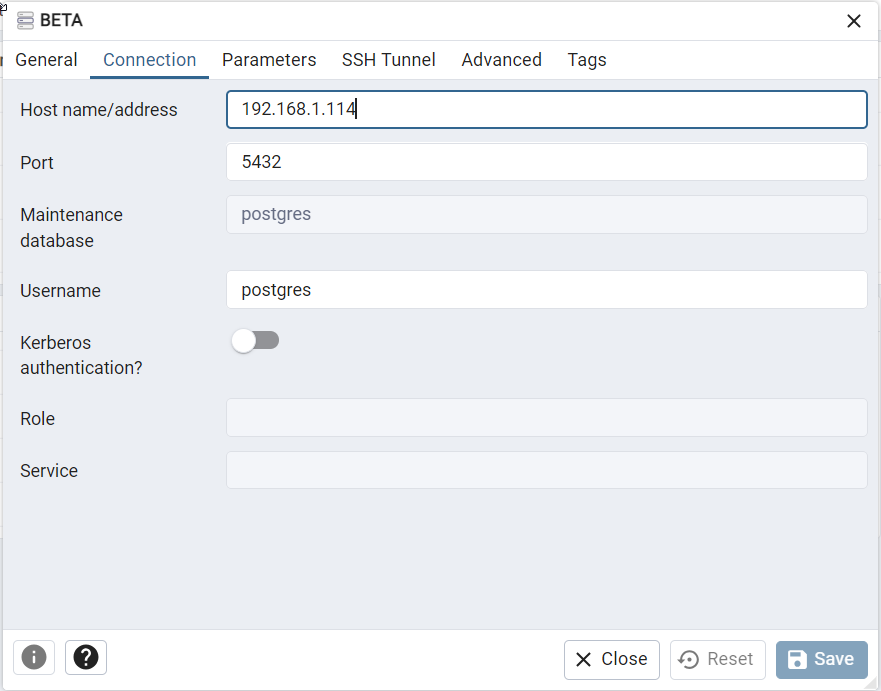Image resolution: width=881 pixels, height=691 pixels.
Task: Go to the SSH Tunnel tab
Action: (x=388, y=60)
